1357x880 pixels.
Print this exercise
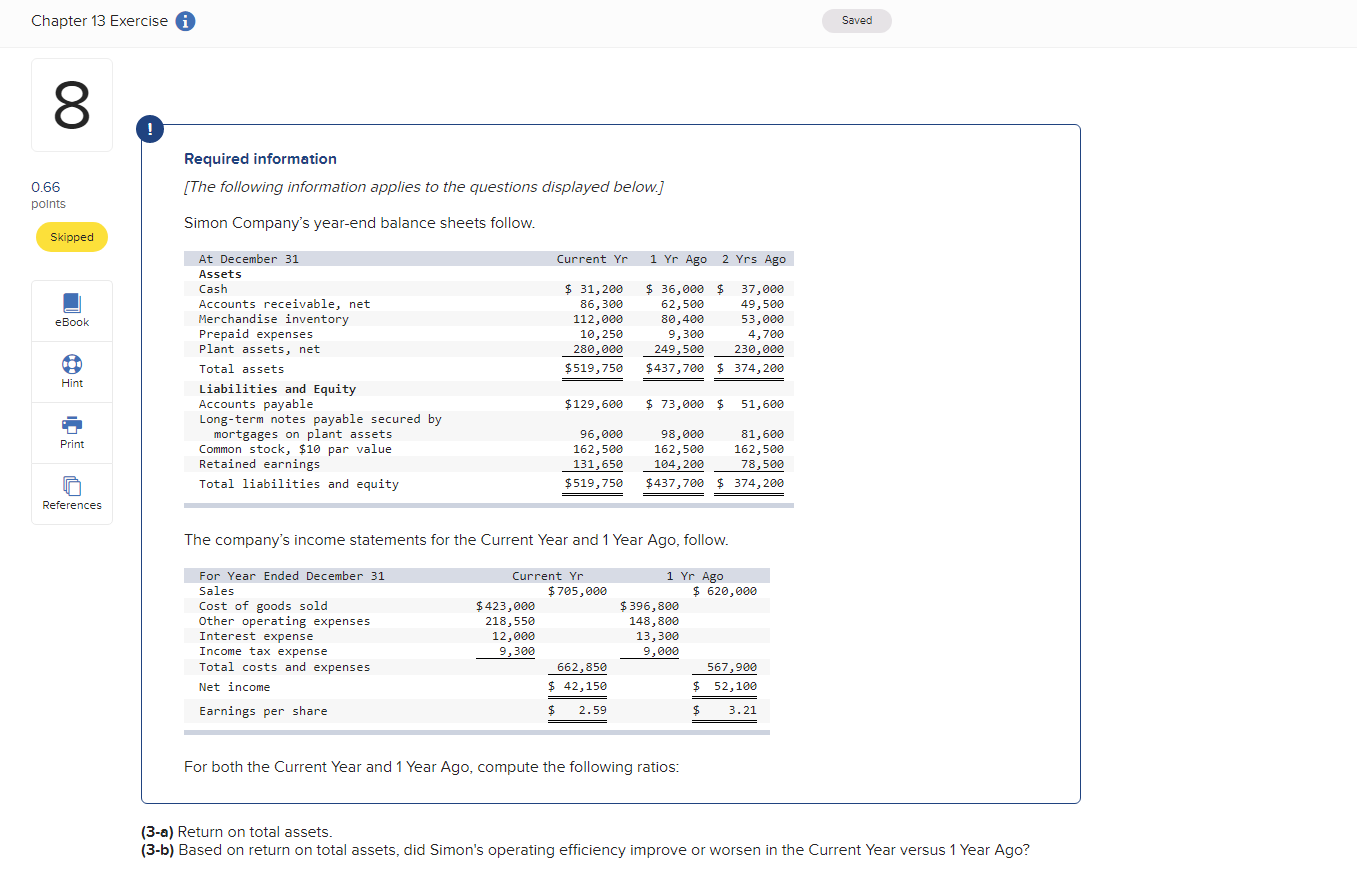pos(72,433)
